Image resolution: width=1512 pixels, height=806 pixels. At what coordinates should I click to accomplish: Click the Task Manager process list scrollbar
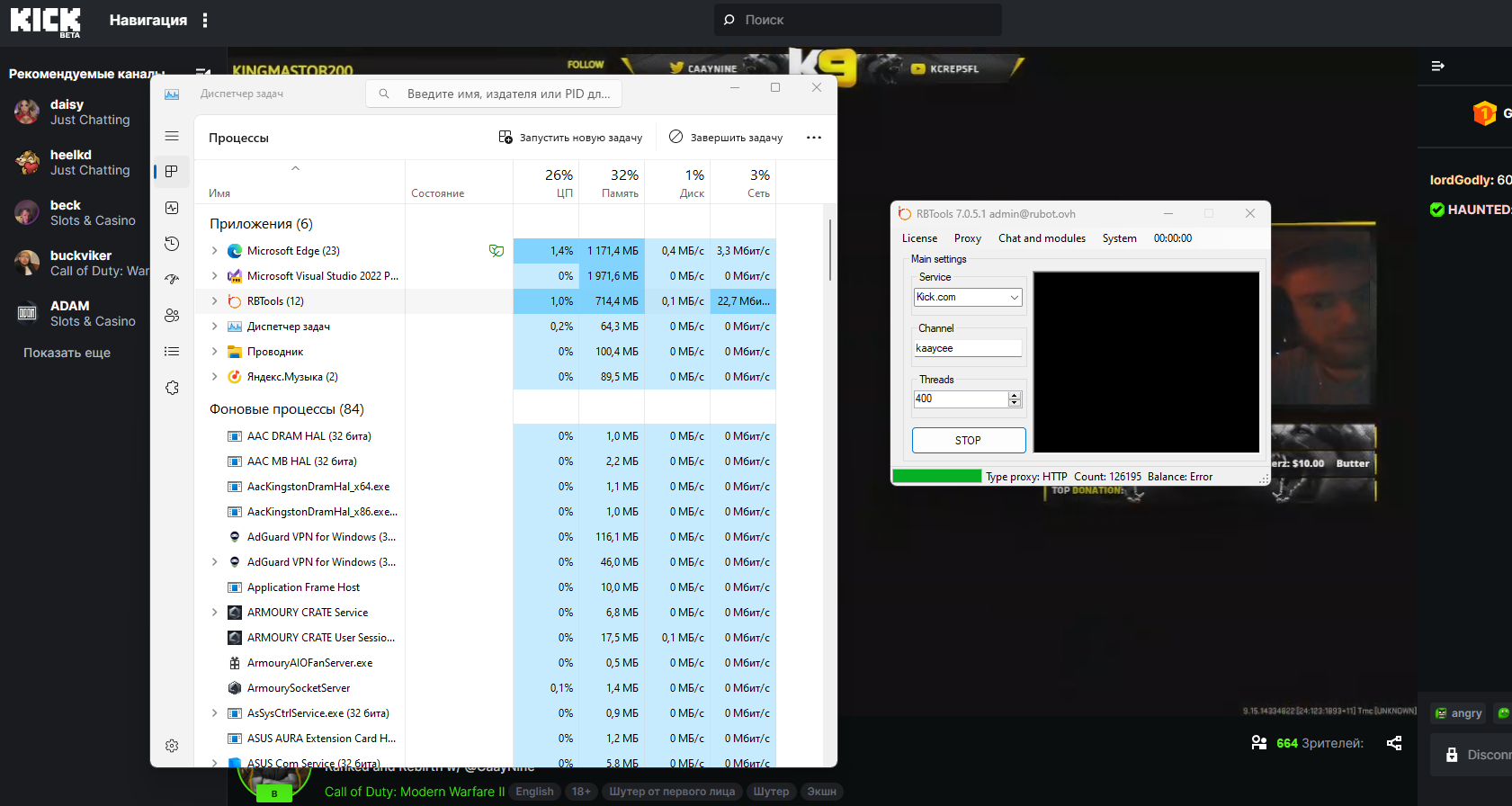click(829, 252)
